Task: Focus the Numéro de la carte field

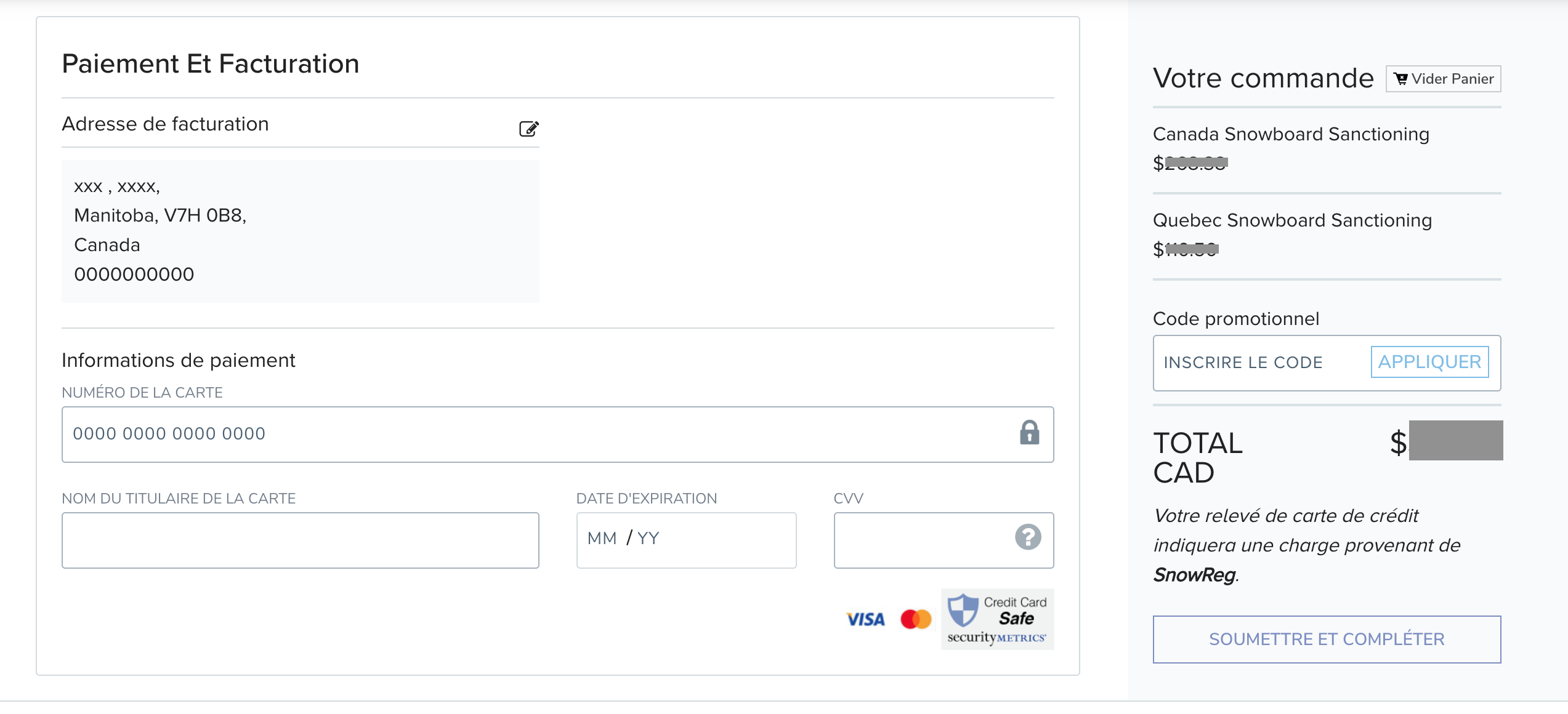Action: click(557, 434)
